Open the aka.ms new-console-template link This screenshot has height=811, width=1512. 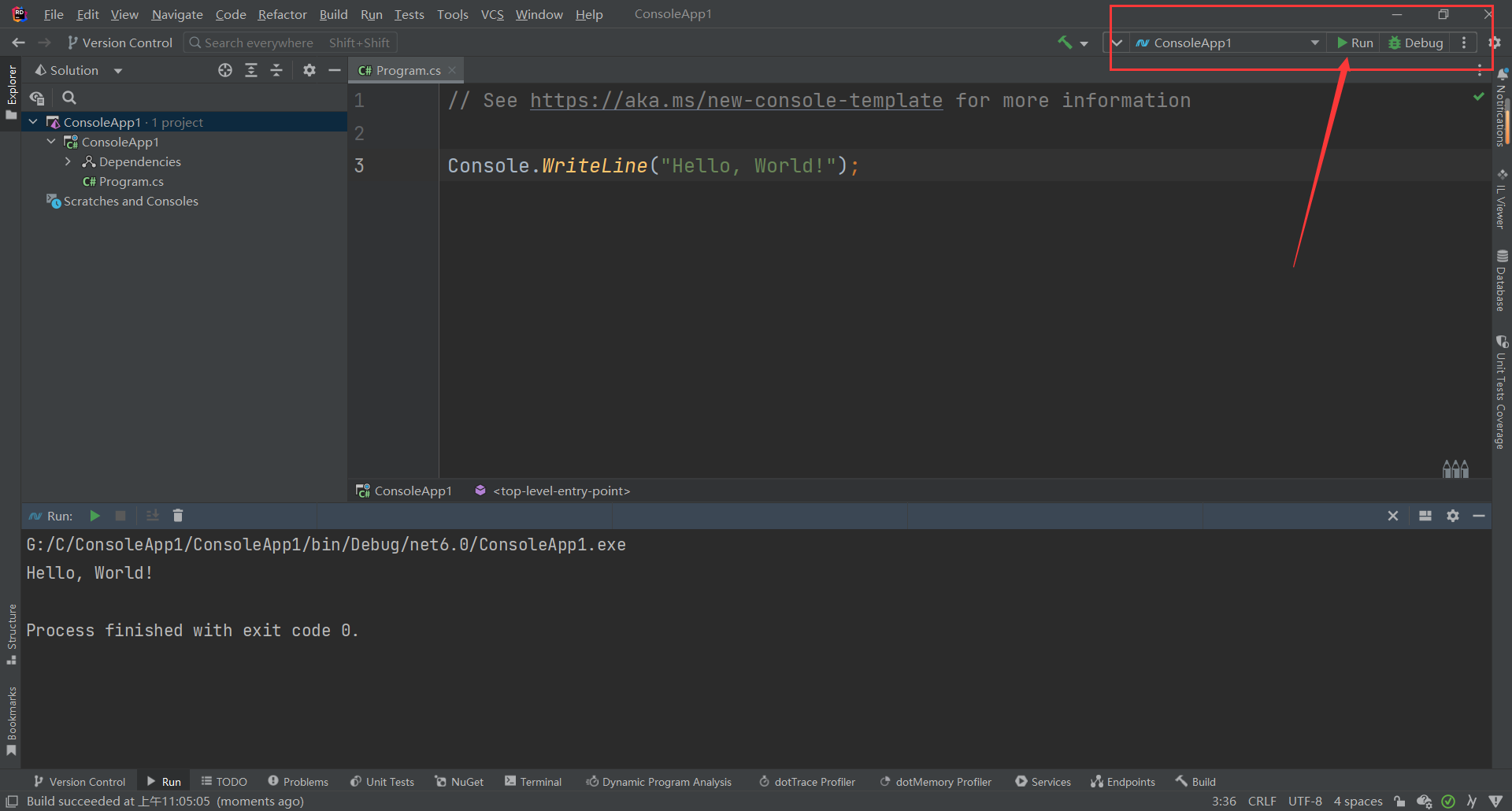pyautogui.click(x=736, y=101)
